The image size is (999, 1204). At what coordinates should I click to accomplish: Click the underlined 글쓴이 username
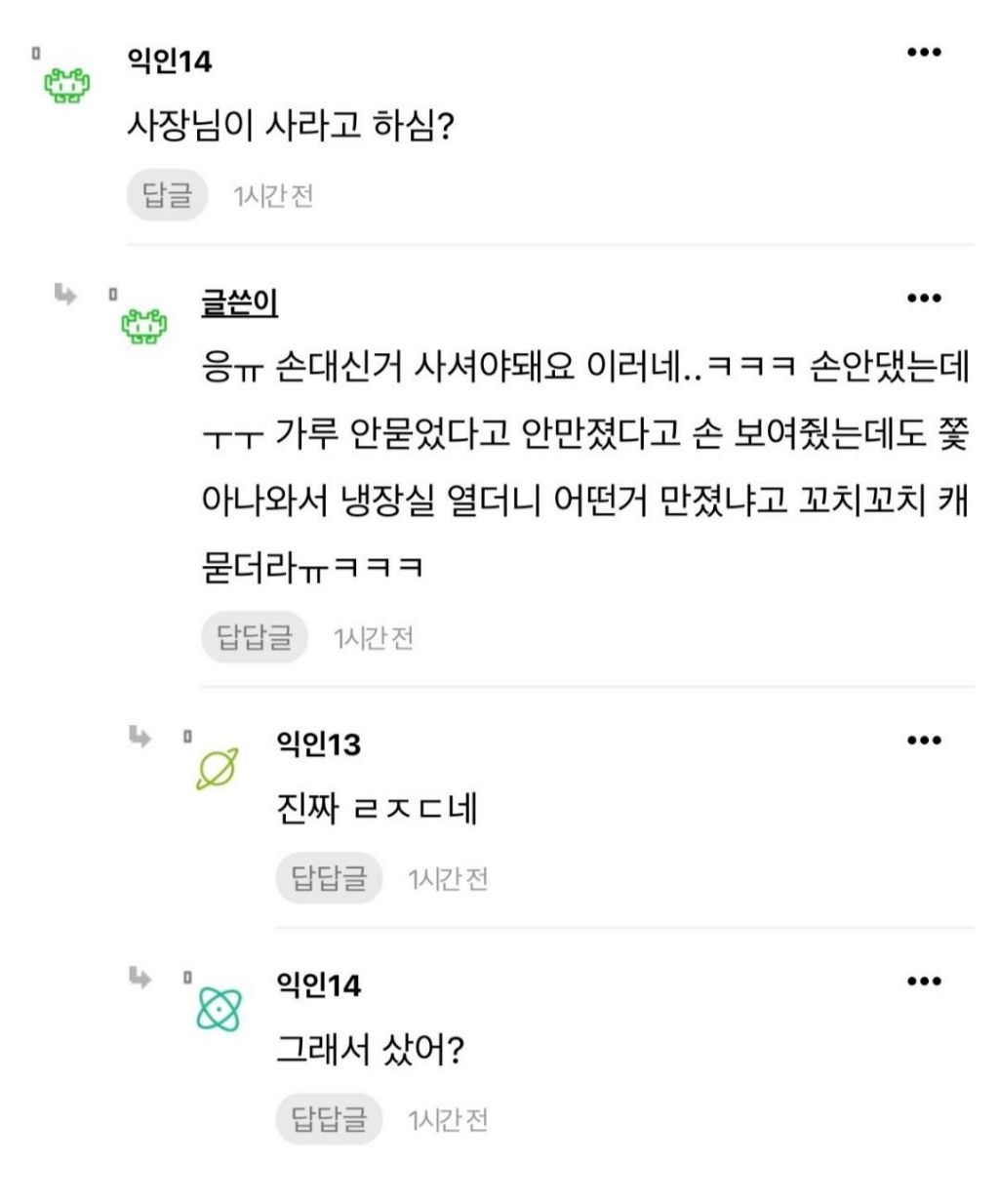pyautogui.click(x=239, y=302)
